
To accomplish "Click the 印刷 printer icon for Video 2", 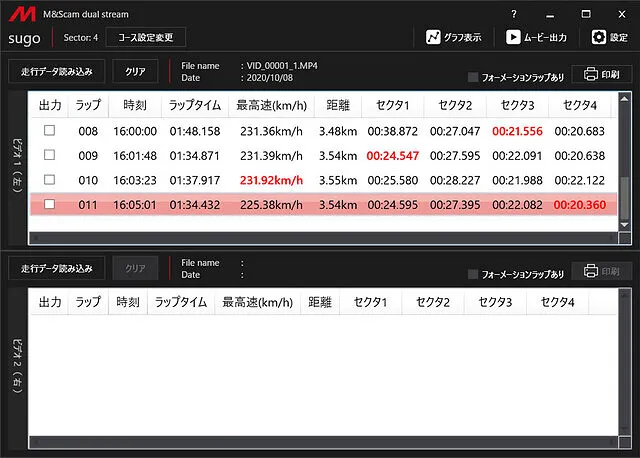I will (591, 271).
